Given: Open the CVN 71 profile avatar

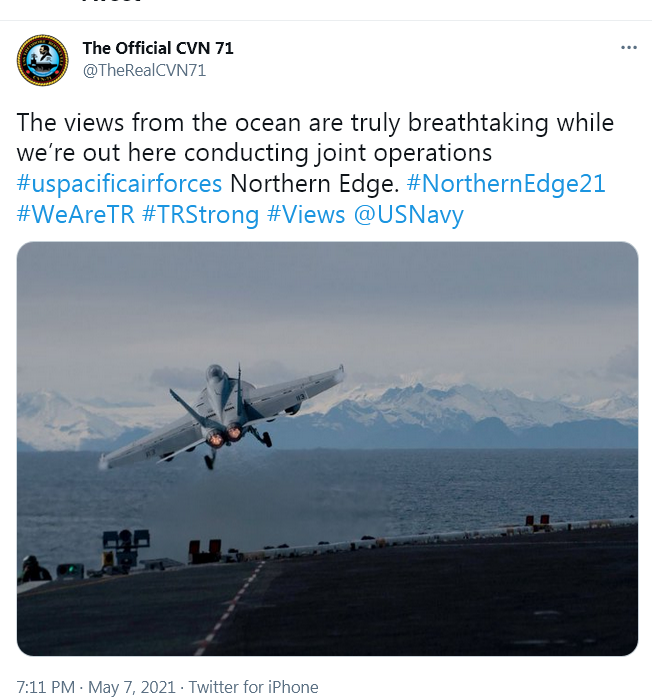Looking at the screenshot, I should [x=43, y=60].
